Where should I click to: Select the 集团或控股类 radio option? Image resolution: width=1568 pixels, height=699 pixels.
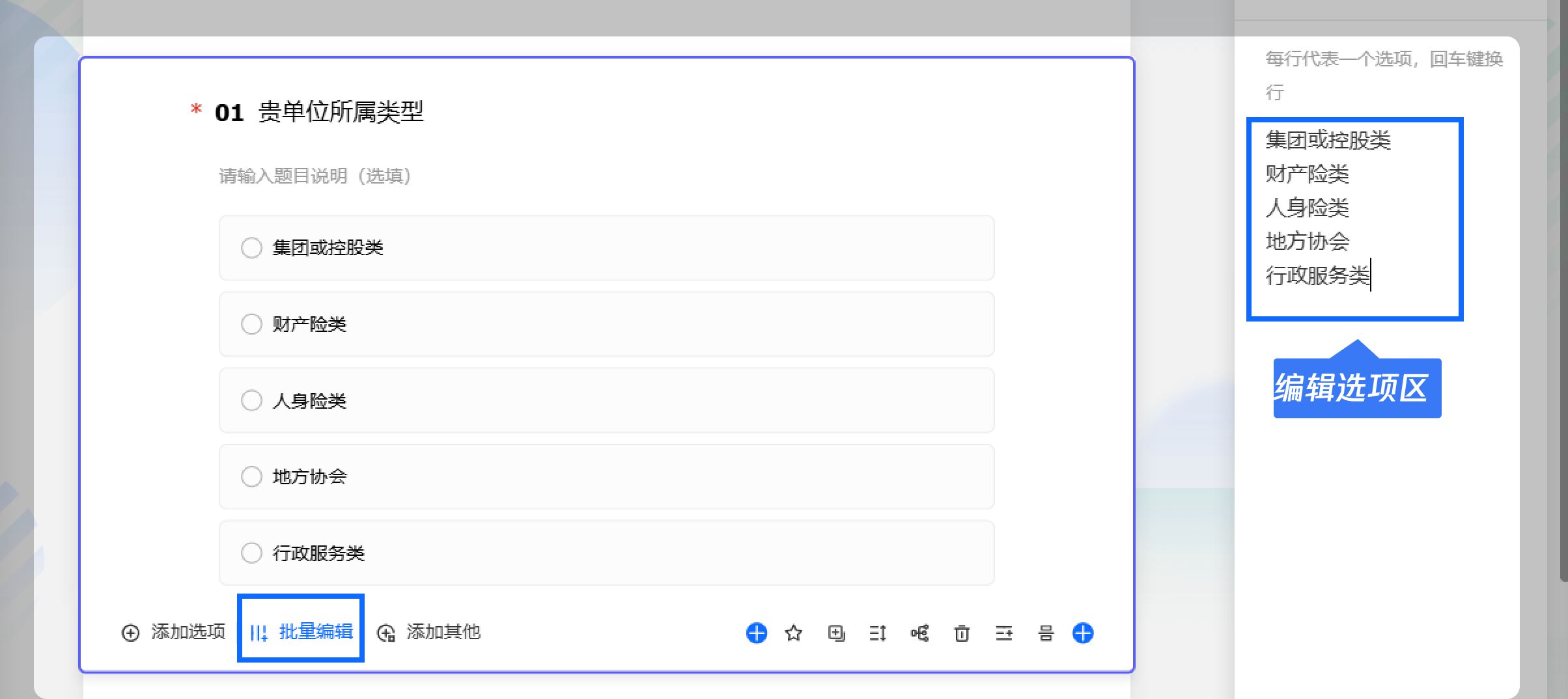click(x=251, y=248)
